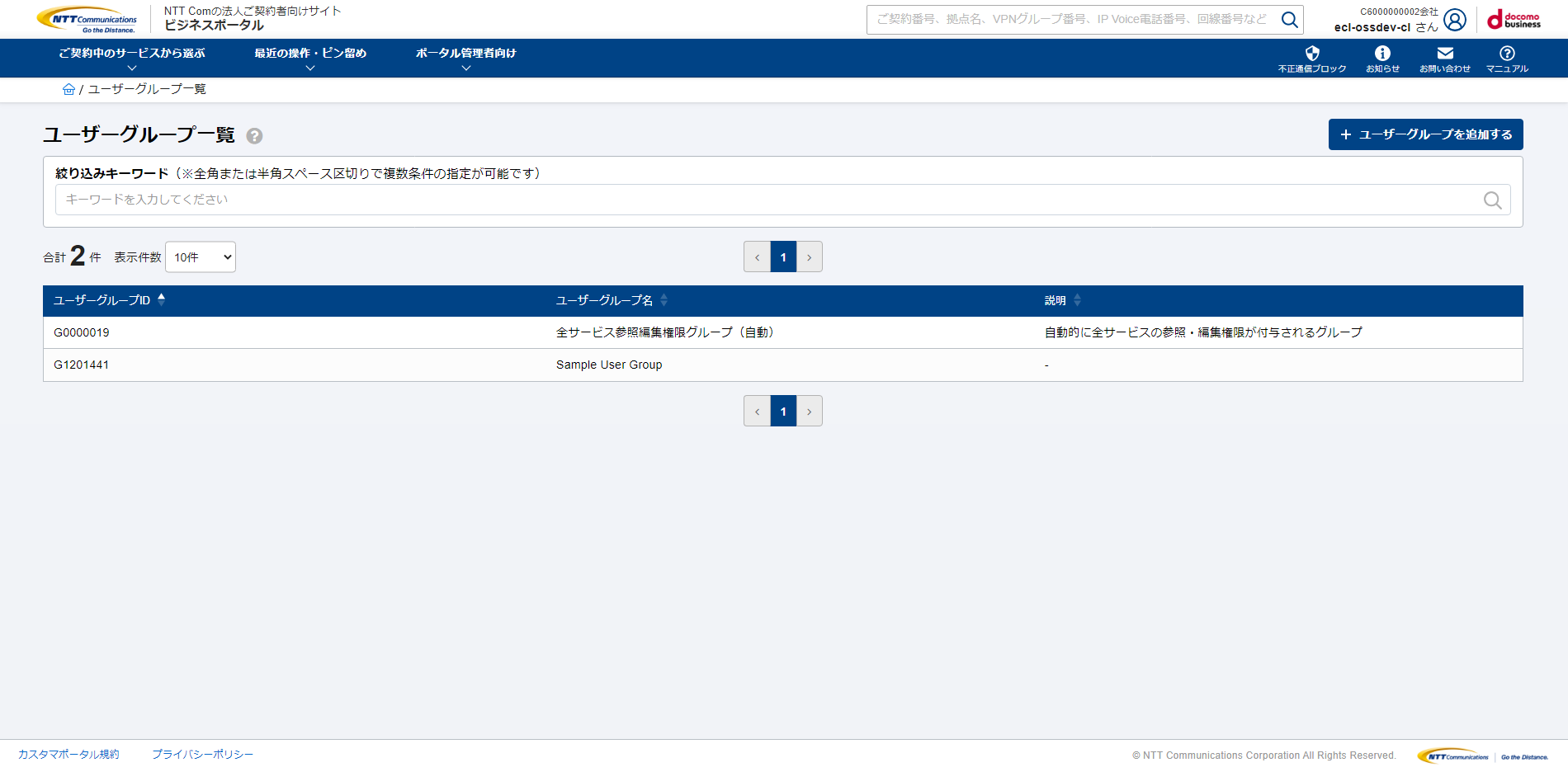Click the search magnifier in the header
Screen dimensions: 1568x772
coord(1289,19)
